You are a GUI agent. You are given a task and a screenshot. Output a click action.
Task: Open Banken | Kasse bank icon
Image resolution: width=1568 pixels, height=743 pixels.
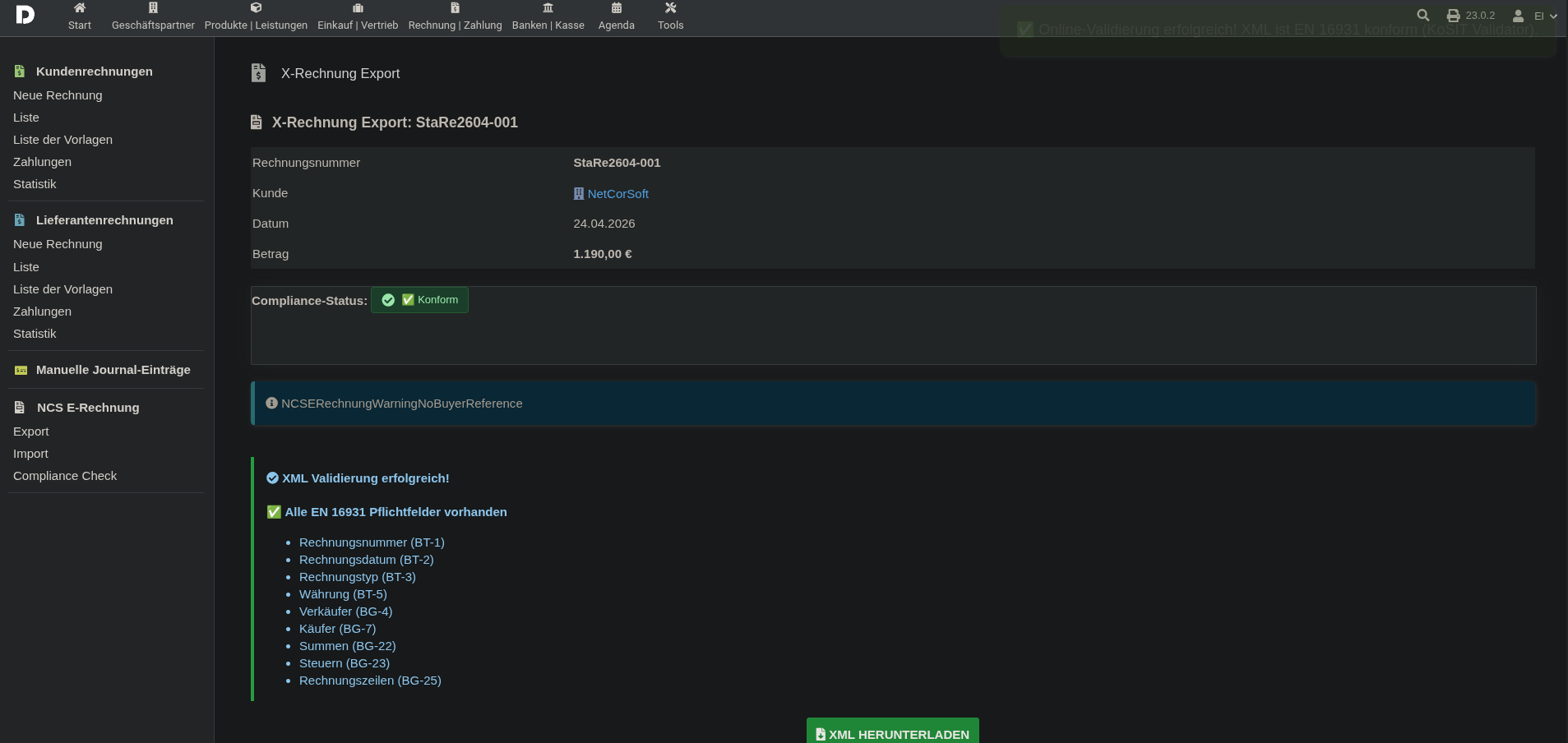[548, 8]
